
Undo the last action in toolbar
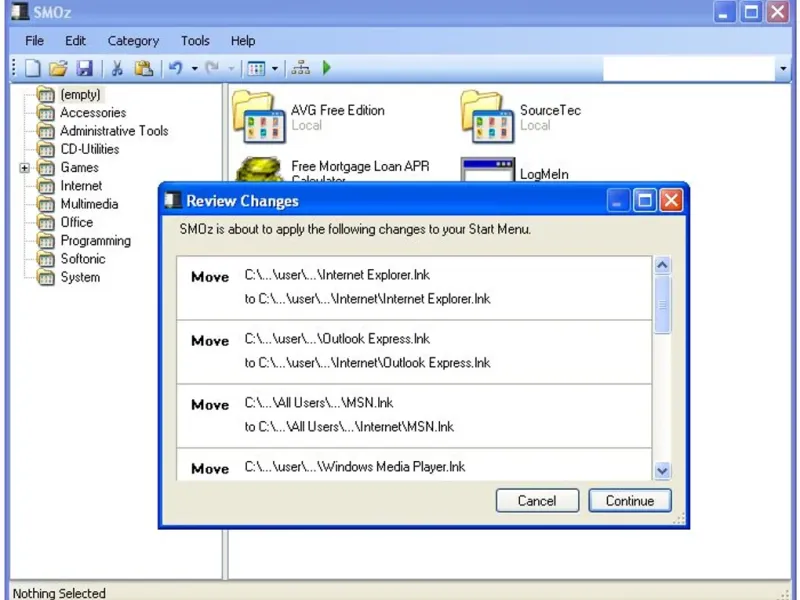(x=176, y=68)
